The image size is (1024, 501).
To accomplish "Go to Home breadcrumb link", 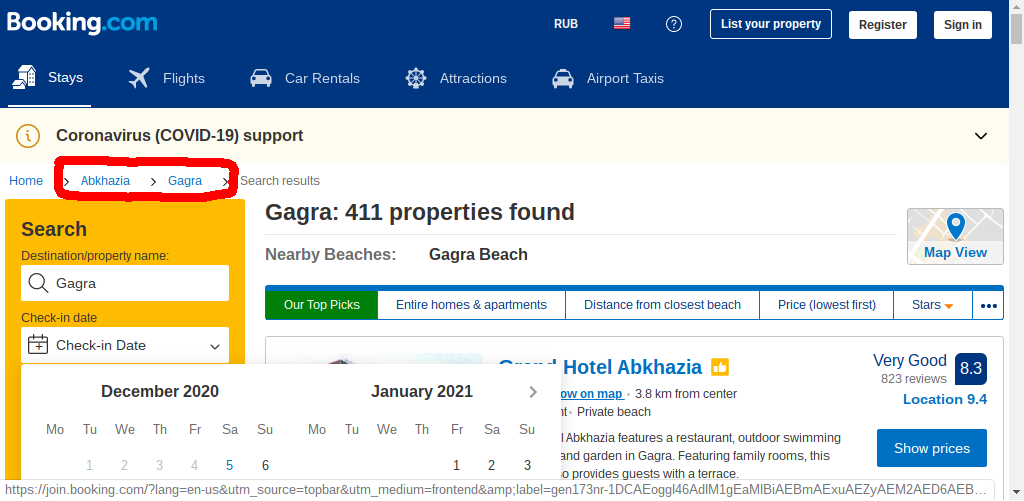I will click(26, 181).
